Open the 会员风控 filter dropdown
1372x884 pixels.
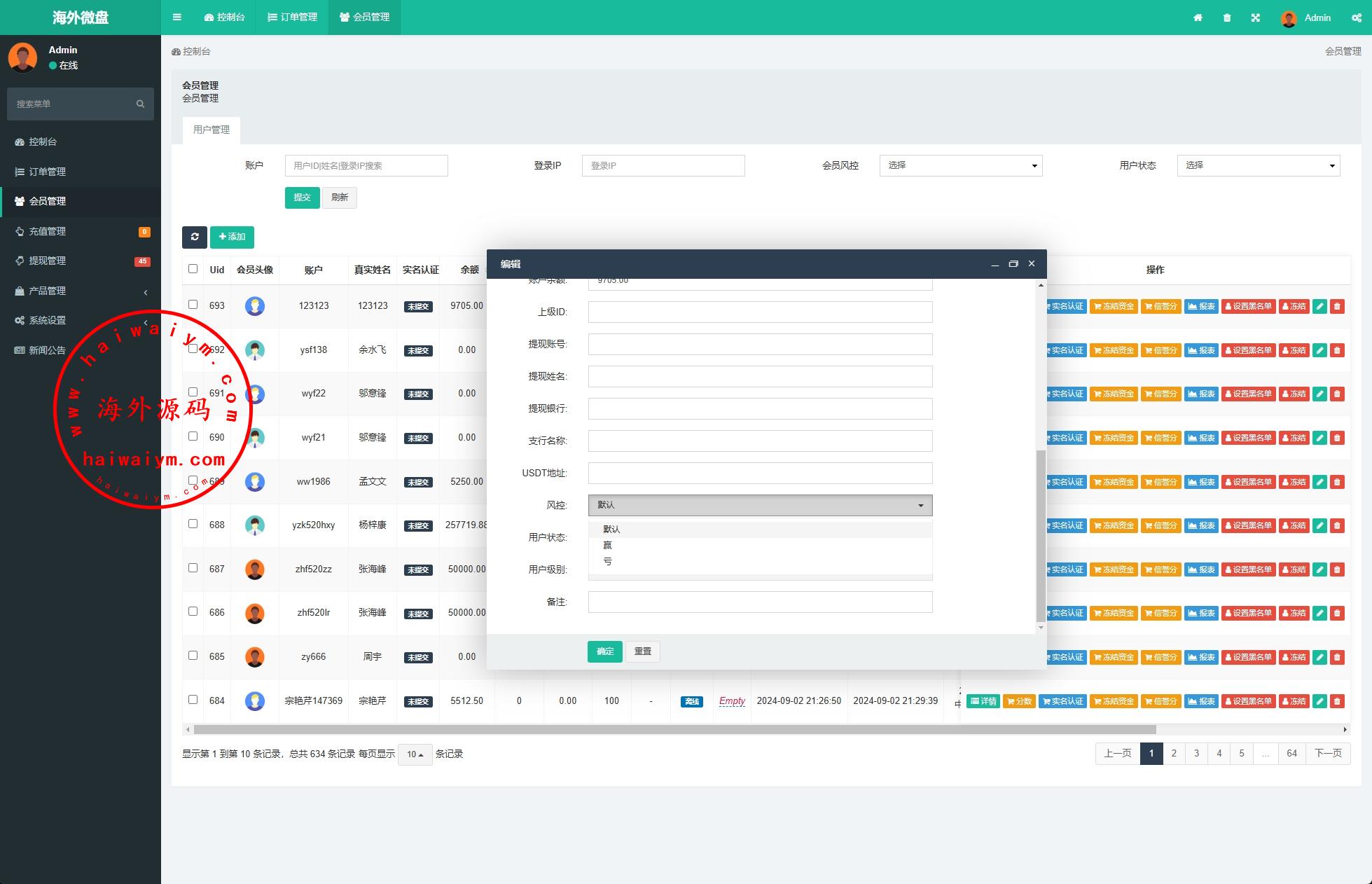coord(960,165)
